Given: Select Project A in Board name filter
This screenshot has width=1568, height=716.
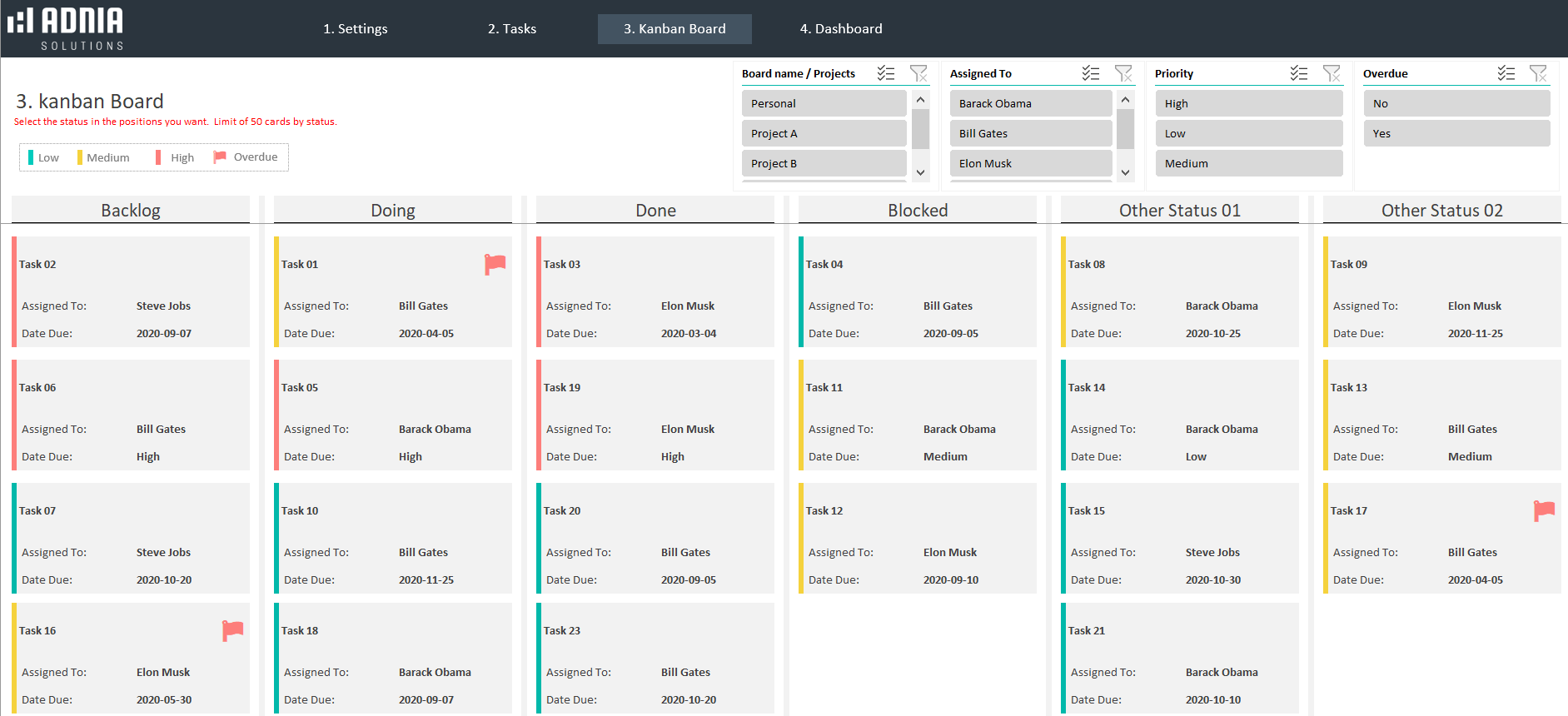Looking at the screenshot, I should coord(824,133).
